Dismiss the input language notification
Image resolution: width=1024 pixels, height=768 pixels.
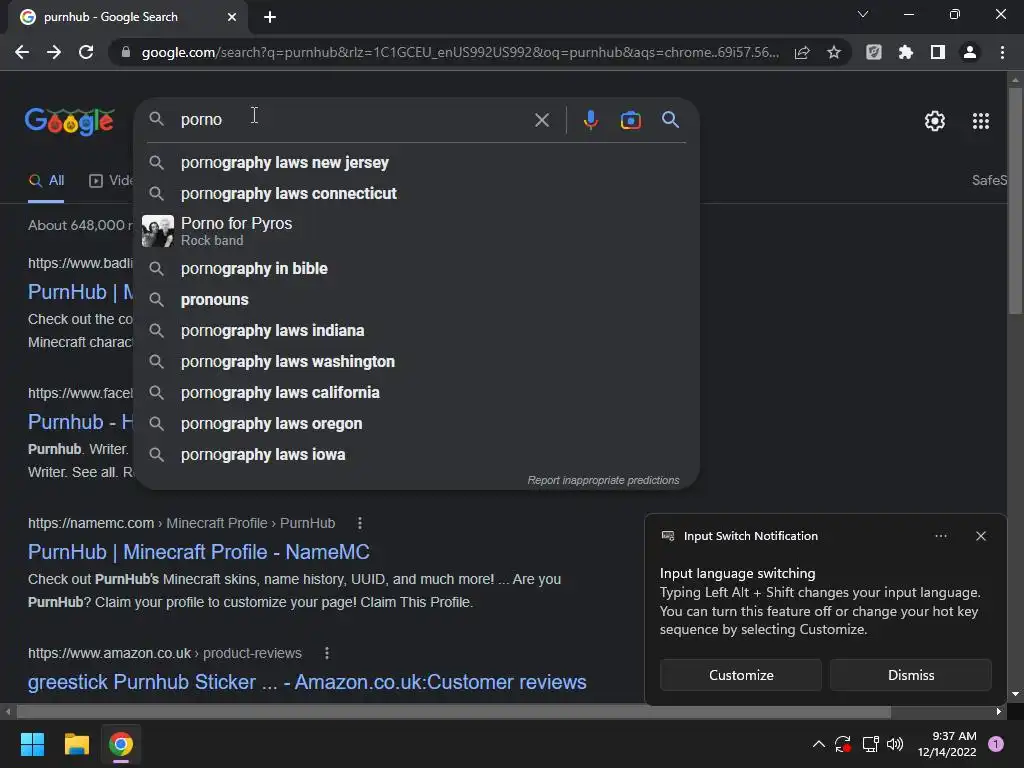click(x=911, y=675)
